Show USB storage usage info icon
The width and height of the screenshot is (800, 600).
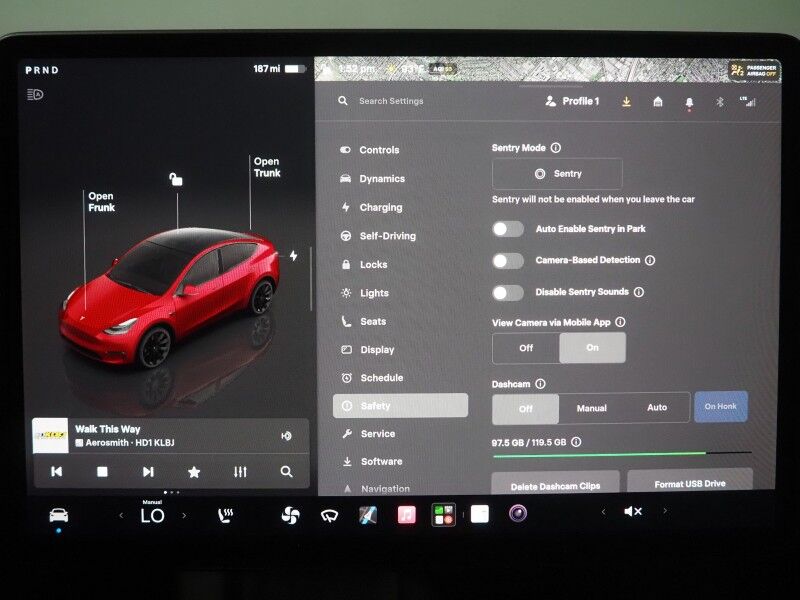coord(576,442)
